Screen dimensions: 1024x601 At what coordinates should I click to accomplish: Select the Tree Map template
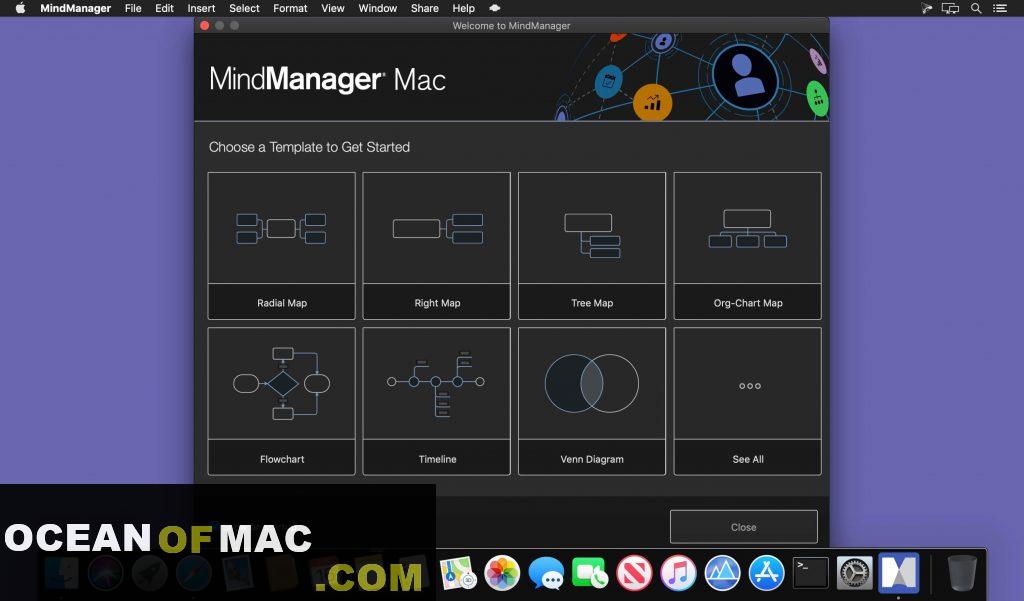coord(592,246)
